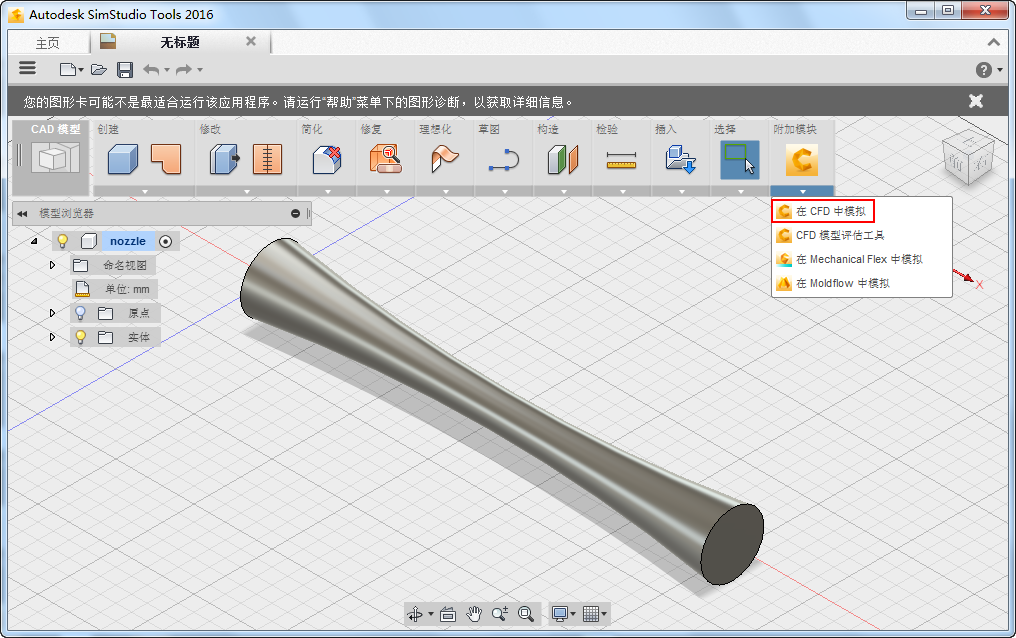This screenshot has width=1016, height=638.
Task: Select the orange sheet create tool
Action: (166, 159)
